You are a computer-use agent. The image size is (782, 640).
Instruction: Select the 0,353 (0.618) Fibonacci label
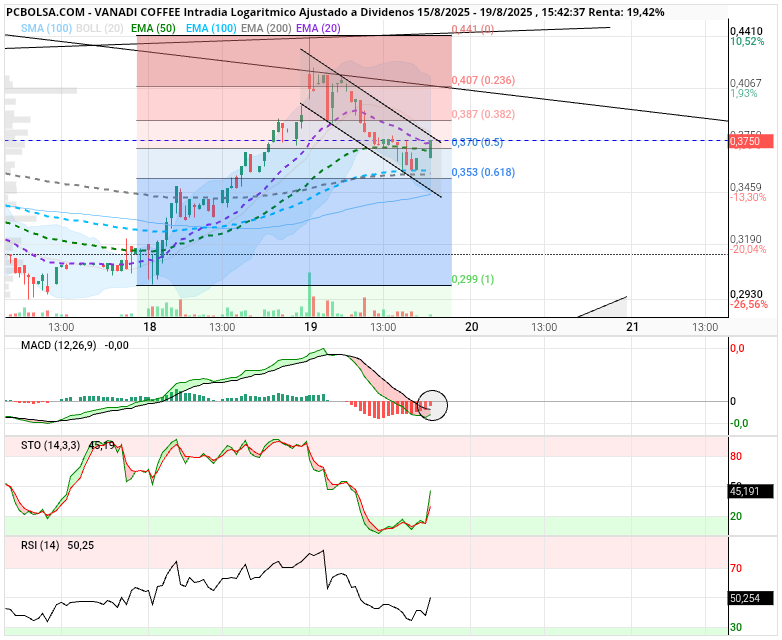483,173
